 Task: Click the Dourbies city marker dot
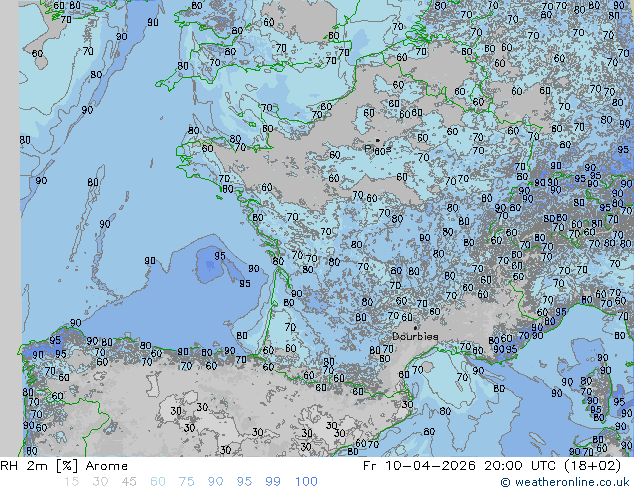pos(416,326)
